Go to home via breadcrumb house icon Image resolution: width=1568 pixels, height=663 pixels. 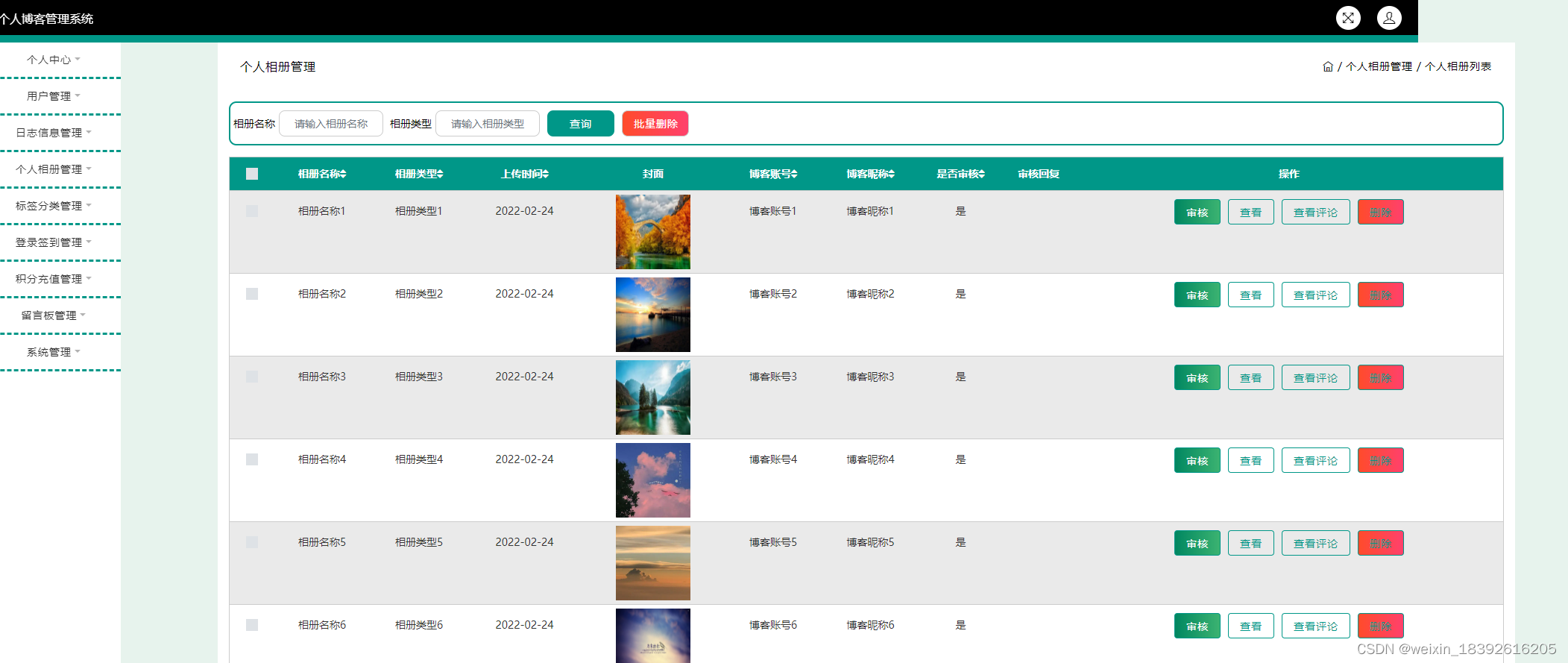tap(1328, 66)
